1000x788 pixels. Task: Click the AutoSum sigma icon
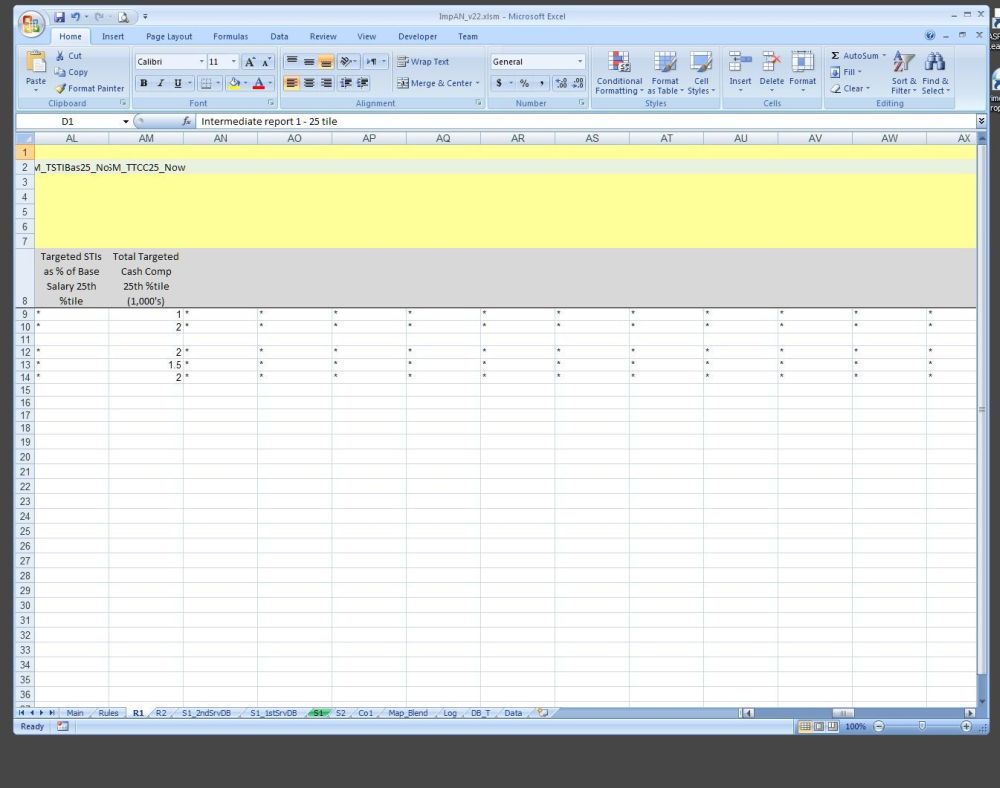pyautogui.click(x=836, y=56)
